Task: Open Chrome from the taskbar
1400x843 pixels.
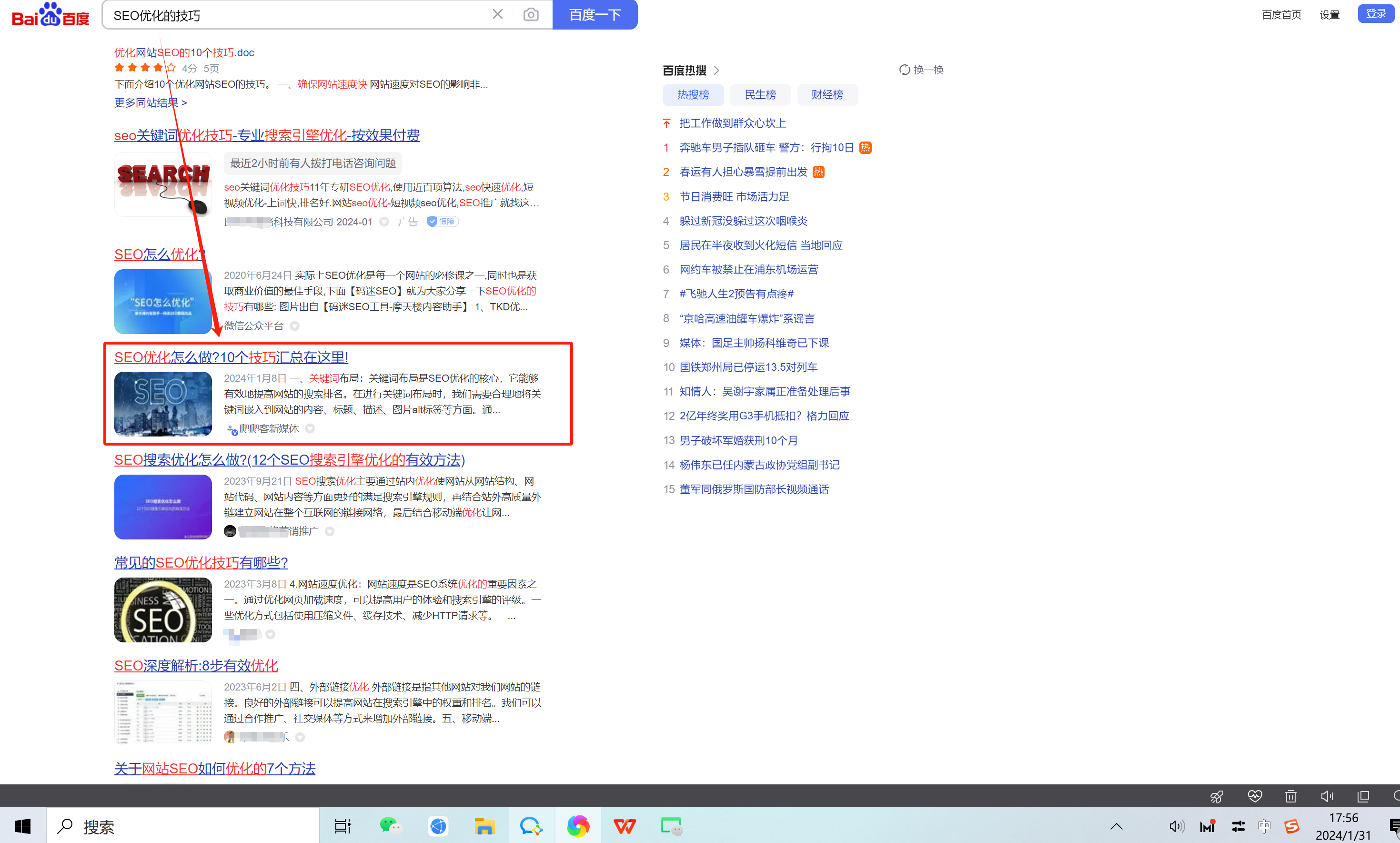Action: pos(578,826)
